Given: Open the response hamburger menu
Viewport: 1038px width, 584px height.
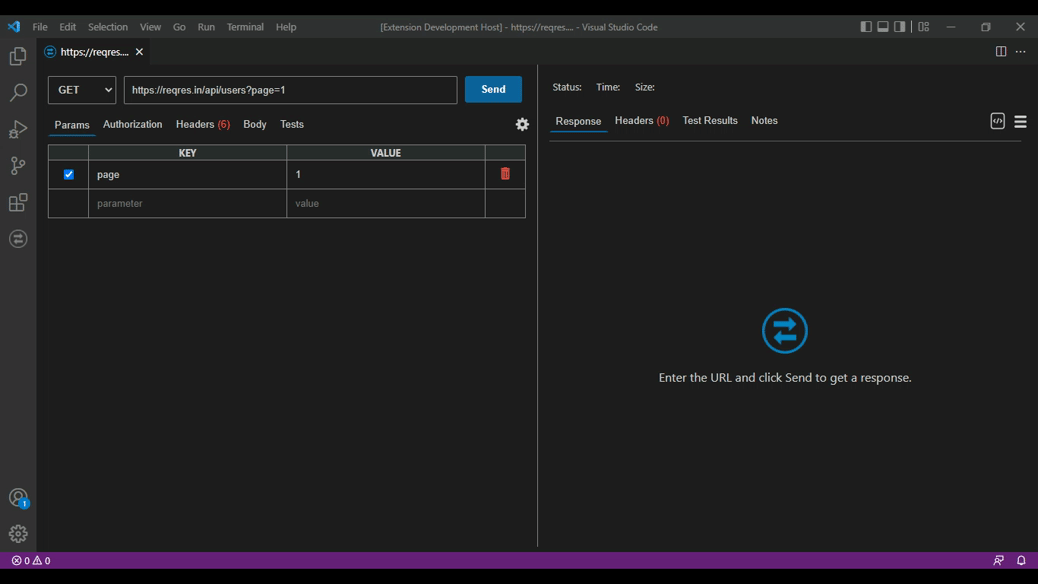Looking at the screenshot, I should tap(1020, 122).
